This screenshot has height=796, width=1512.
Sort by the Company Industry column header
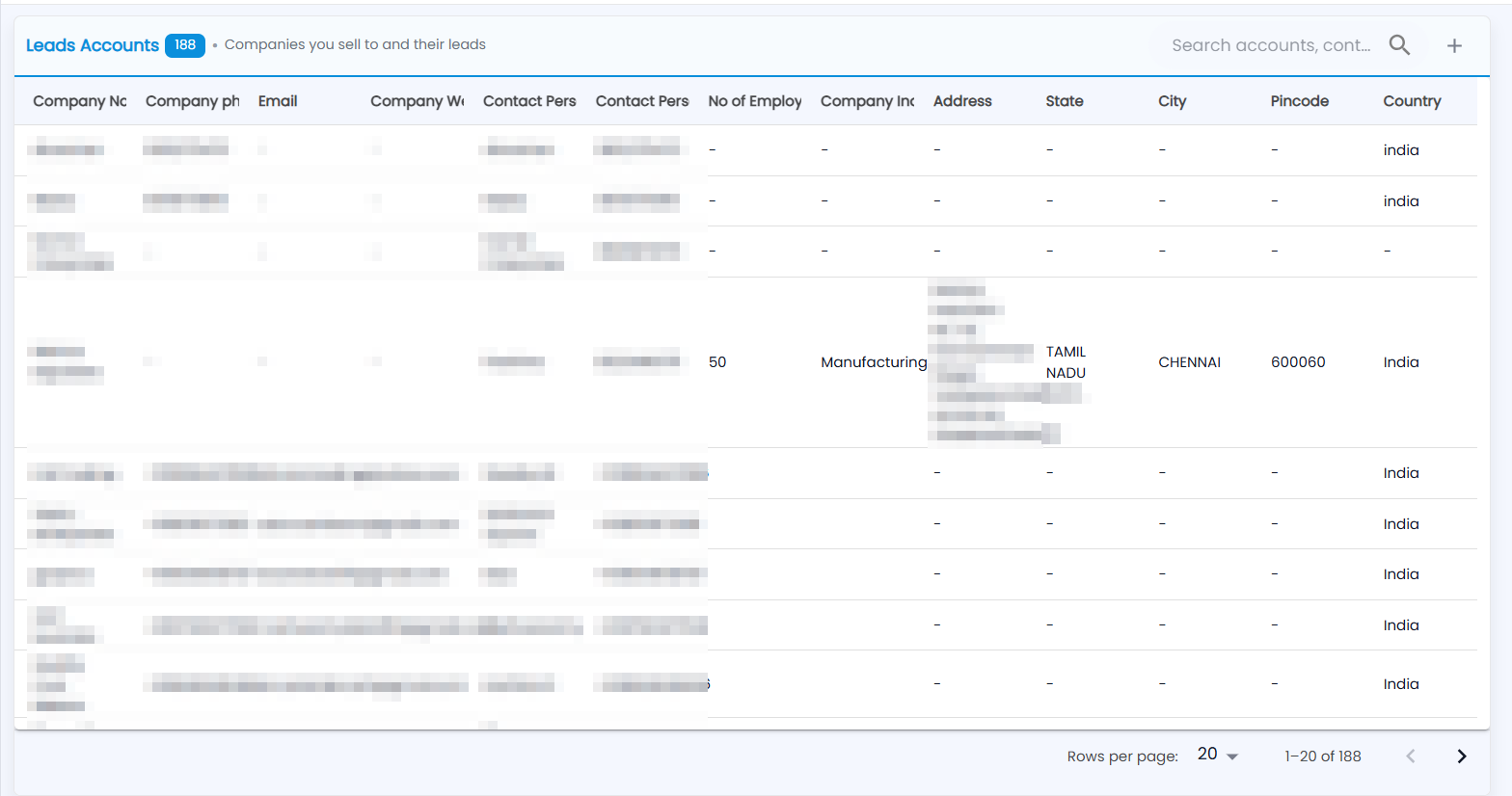pos(868,101)
